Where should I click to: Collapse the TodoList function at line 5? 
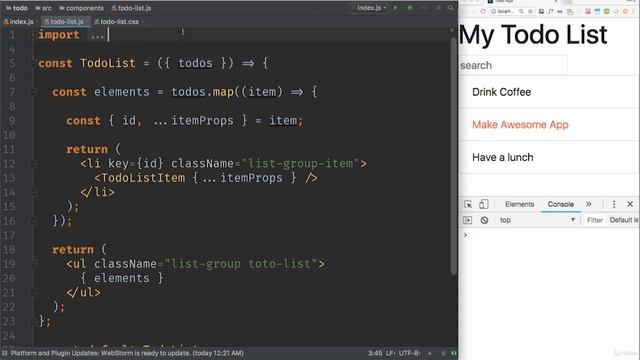(33, 63)
